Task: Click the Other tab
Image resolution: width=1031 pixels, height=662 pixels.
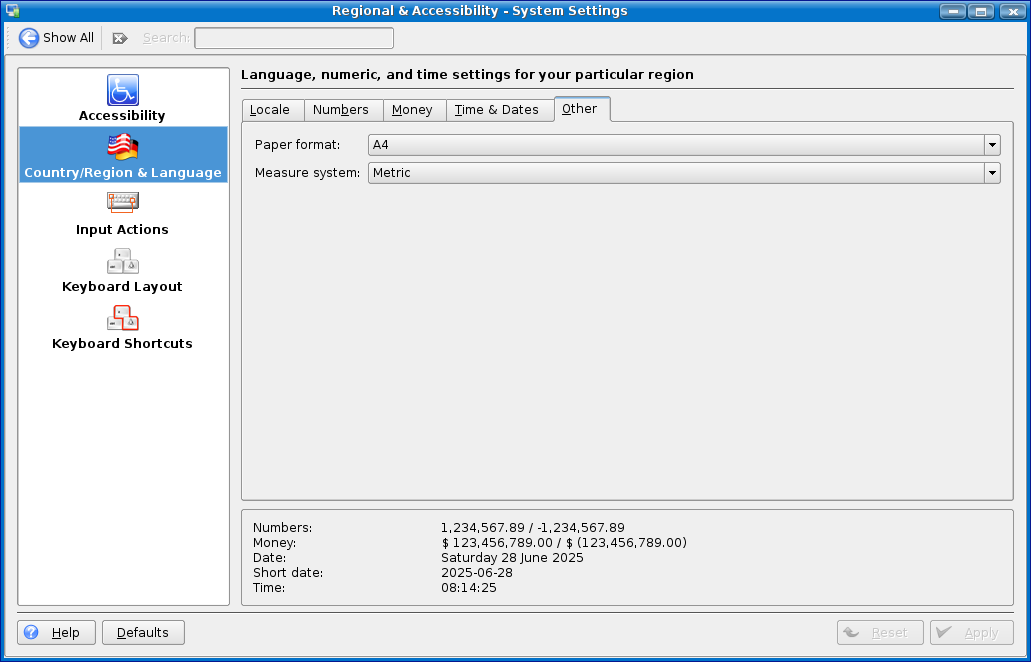Action: coord(580,109)
